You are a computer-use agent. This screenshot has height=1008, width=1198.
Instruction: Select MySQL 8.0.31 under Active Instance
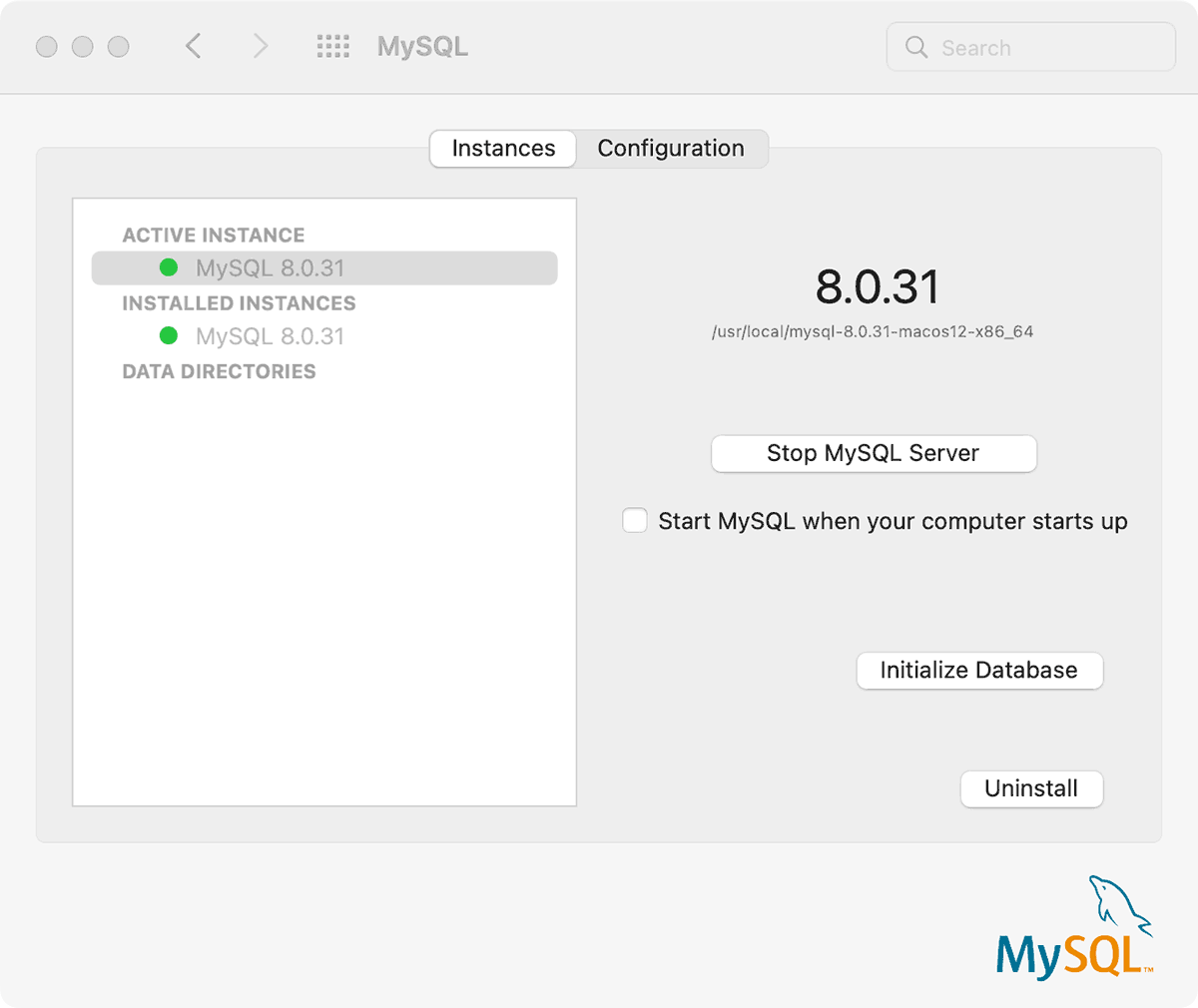click(271, 267)
